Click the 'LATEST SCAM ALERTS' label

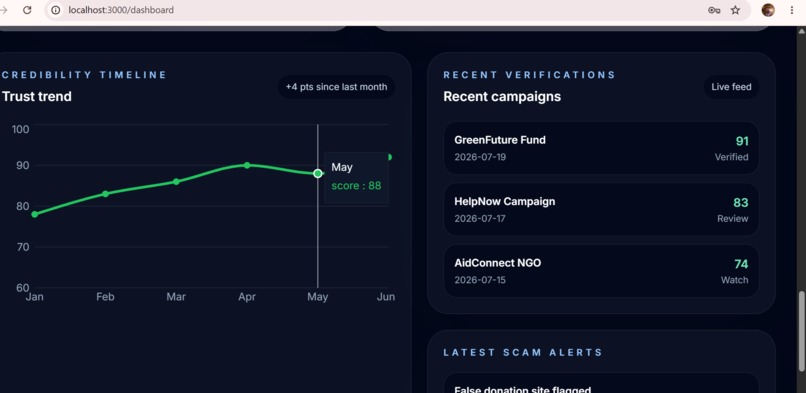point(523,352)
